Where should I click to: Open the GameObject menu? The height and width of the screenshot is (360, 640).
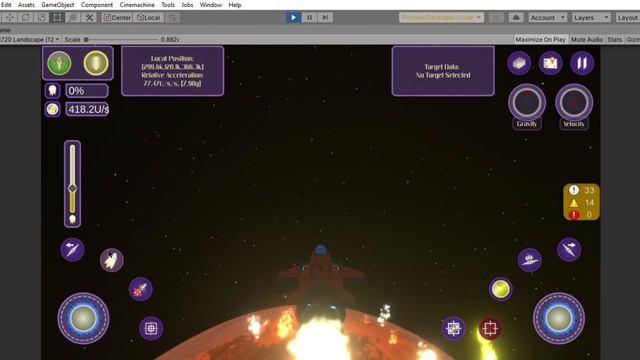(x=58, y=5)
